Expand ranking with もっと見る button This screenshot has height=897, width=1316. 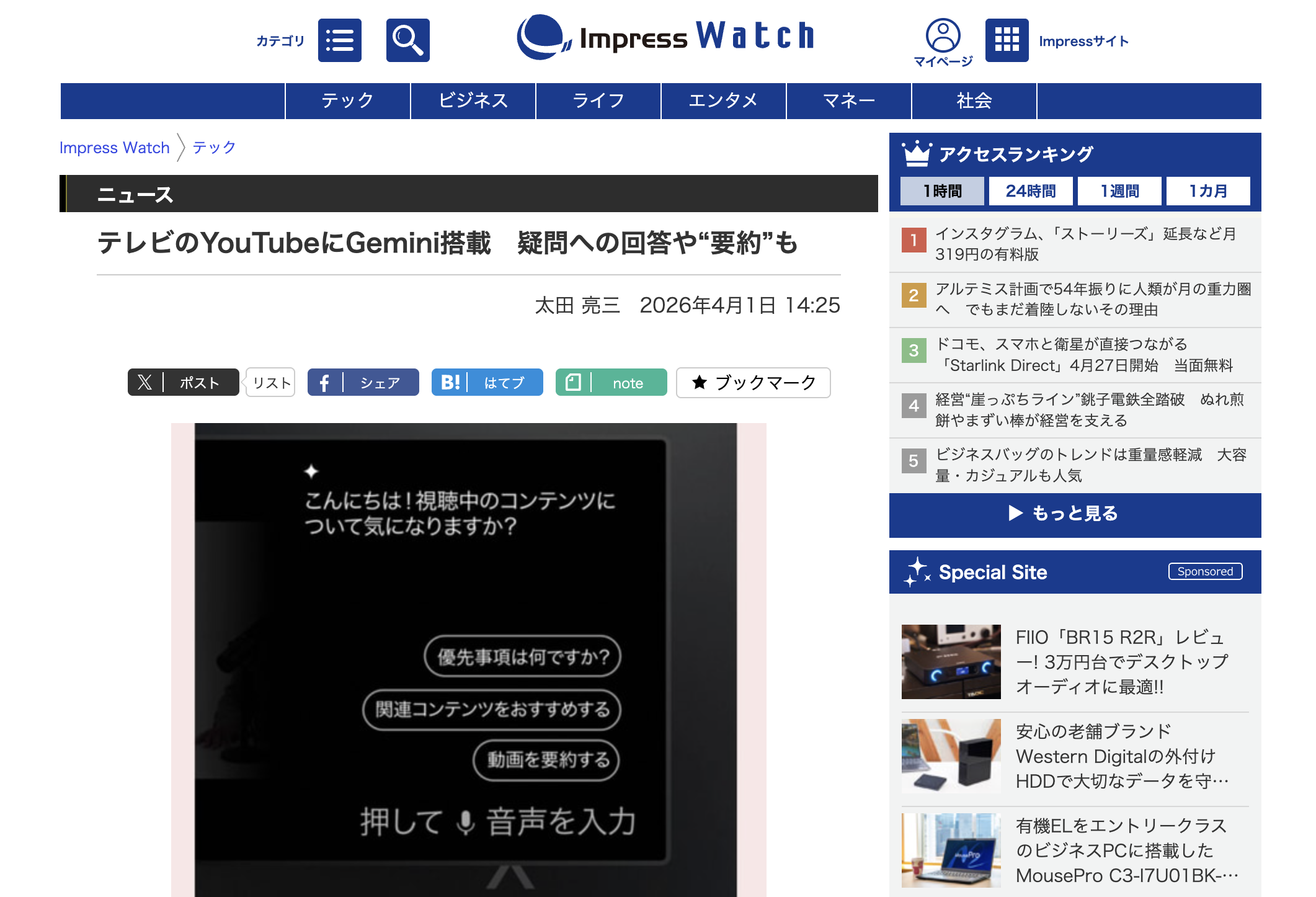(1075, 514)
